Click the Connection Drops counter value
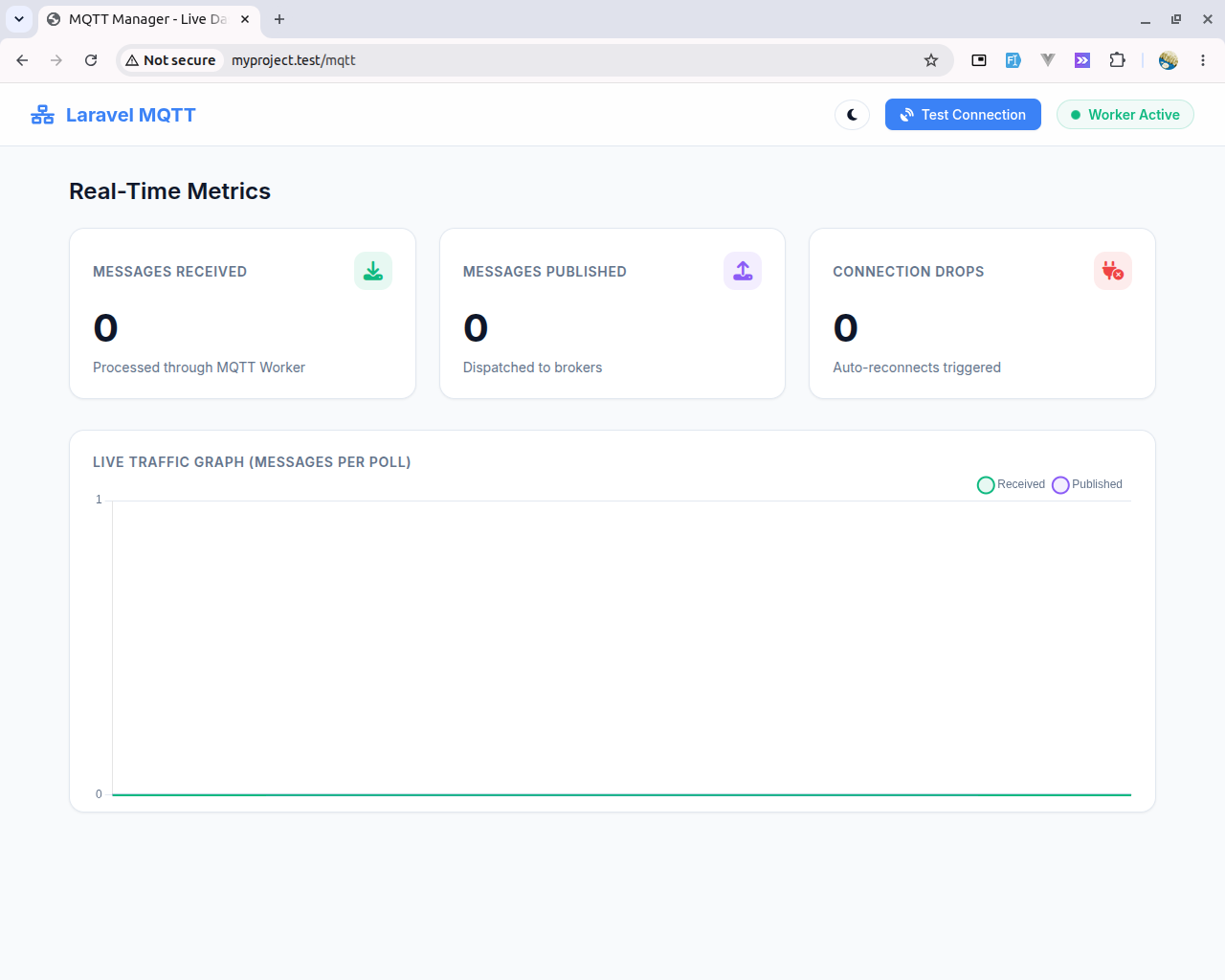Screen dimensions: 1225x980 click(x=845, y=328)
